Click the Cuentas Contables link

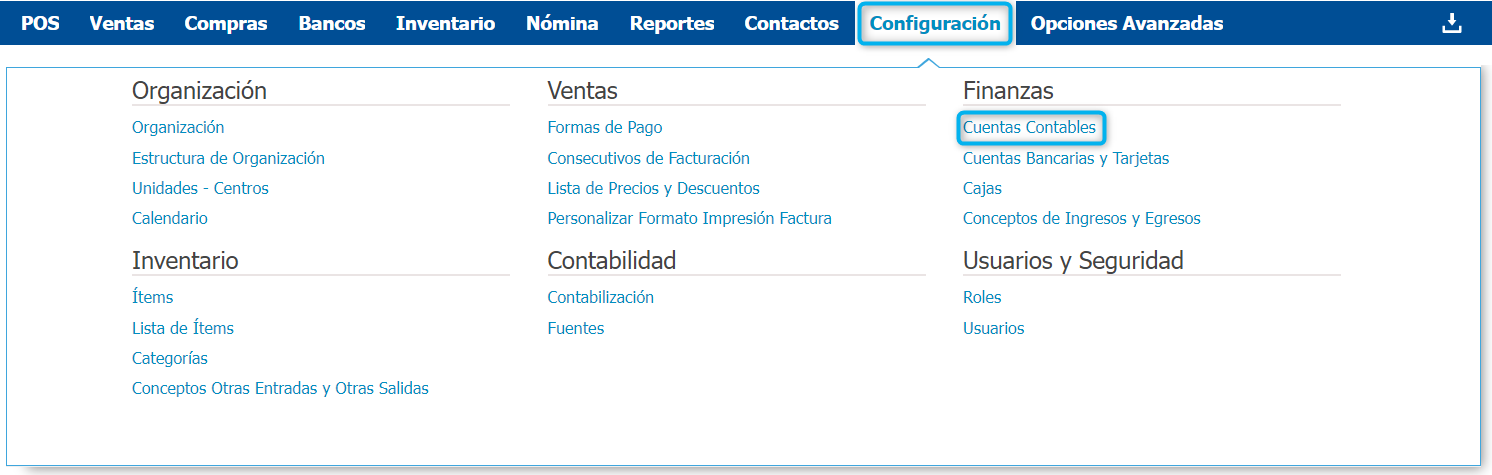(x=1029, y=128)
